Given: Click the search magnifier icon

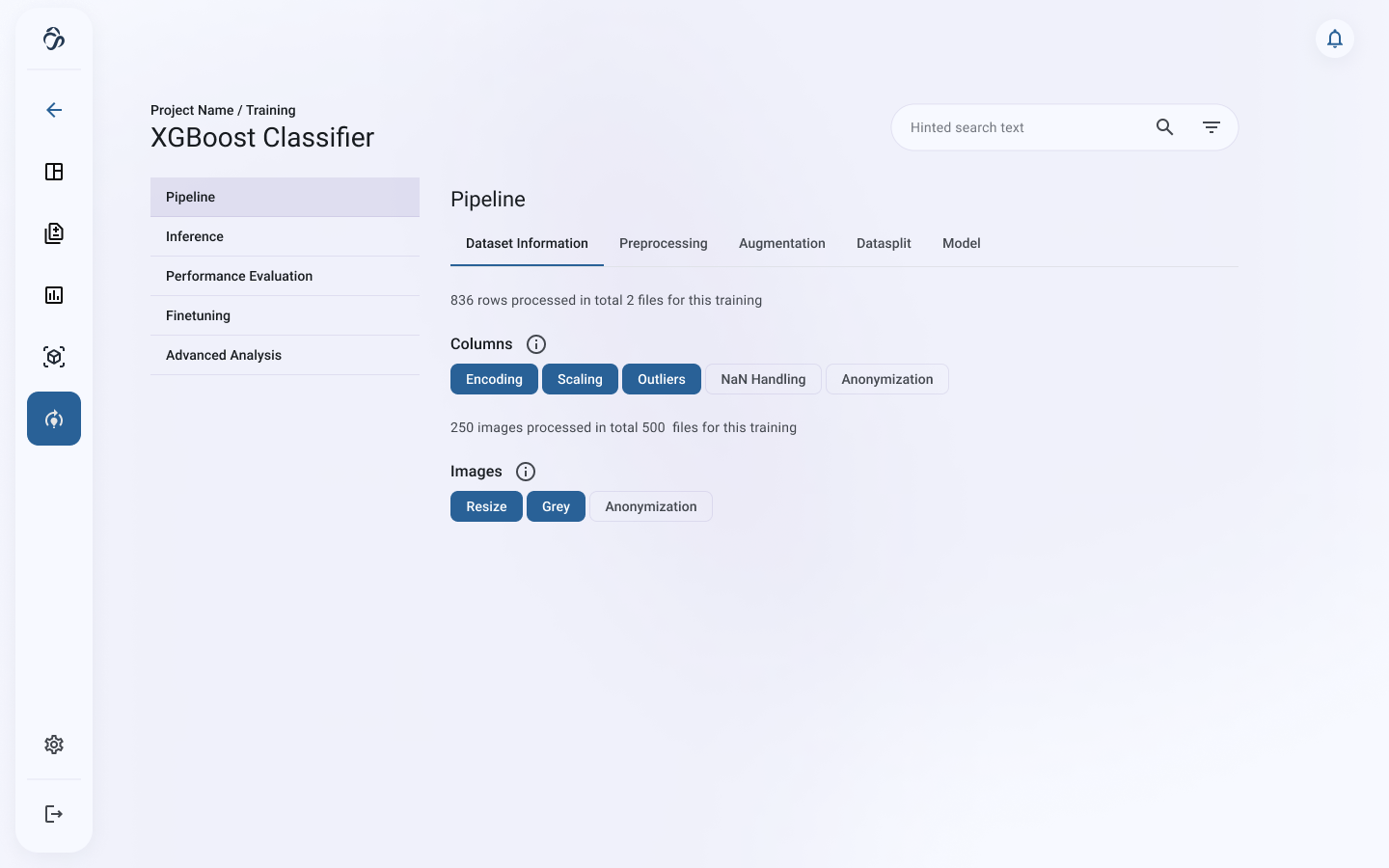Looking at the screenshot, I should (1165, 127).
